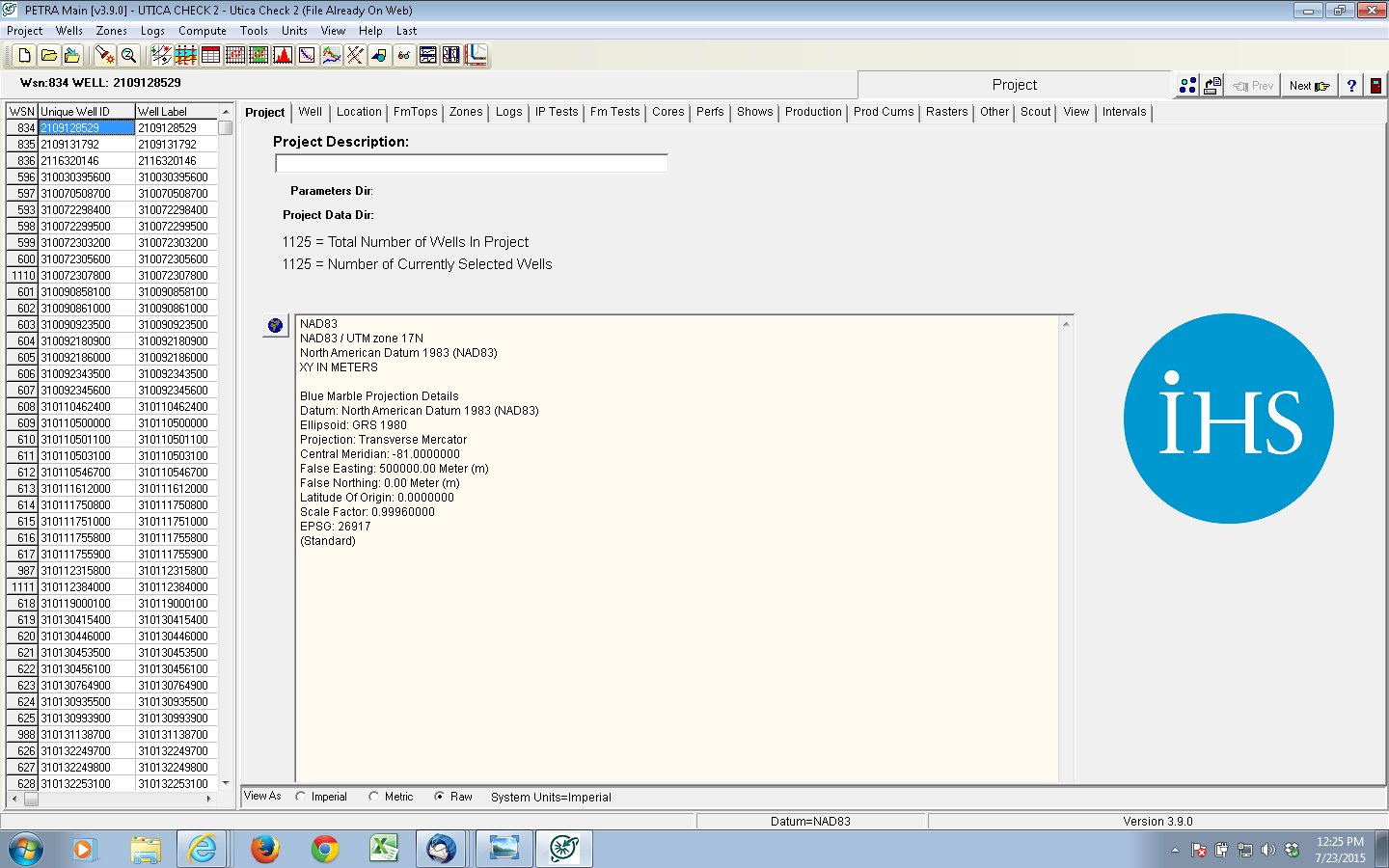Click the white grid crossplot icon
The image size is (1389, 868).
[234, 55]
